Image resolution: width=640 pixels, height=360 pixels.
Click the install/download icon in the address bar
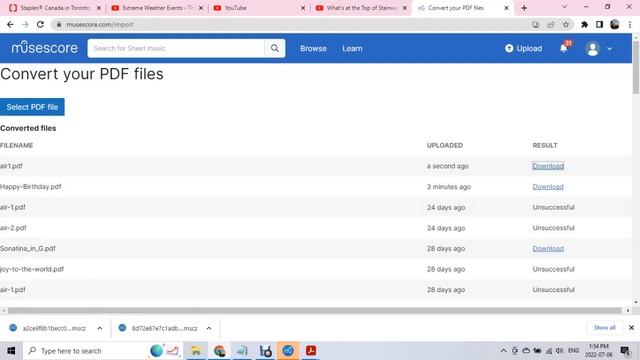point(536,24)
